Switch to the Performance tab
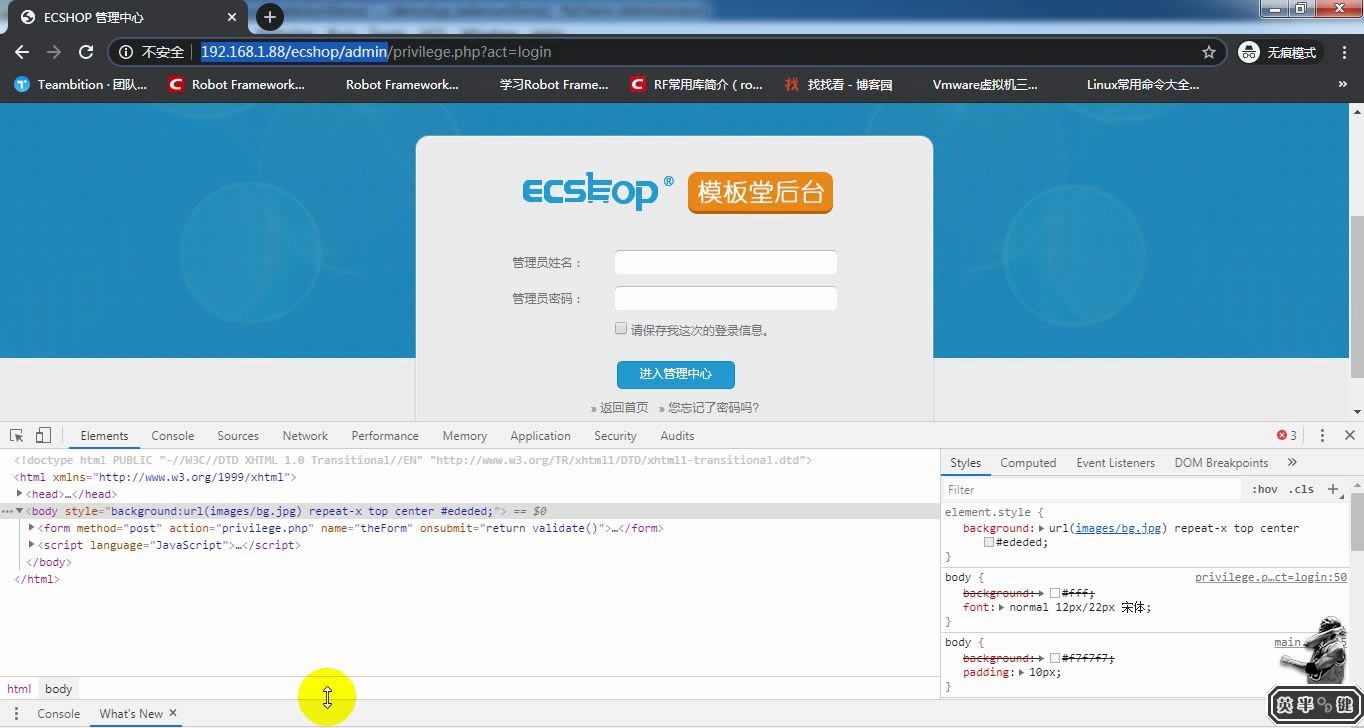The height and width of the screenshot is (728, 1364). (x=385, y=436)
